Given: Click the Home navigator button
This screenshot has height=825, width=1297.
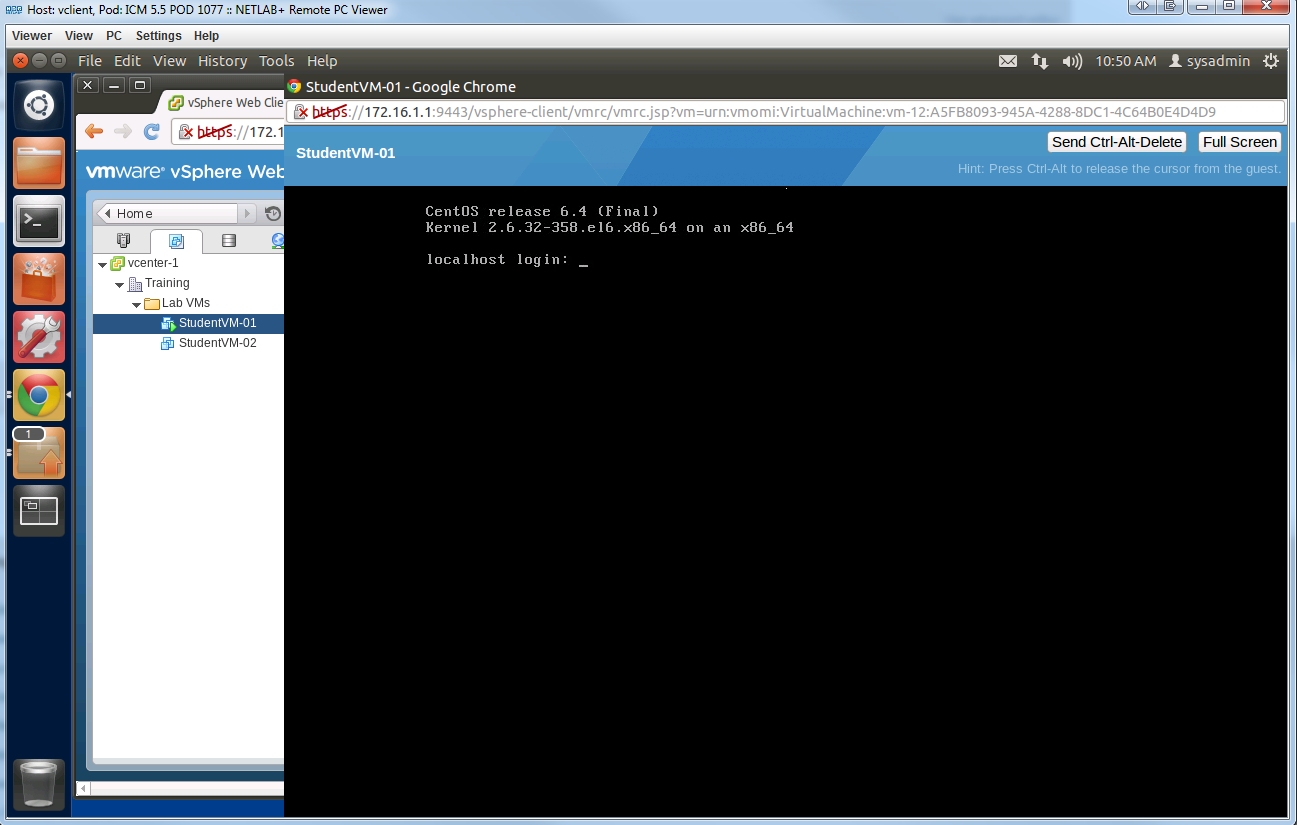Looking at the screenshot, I should (168, 213).
